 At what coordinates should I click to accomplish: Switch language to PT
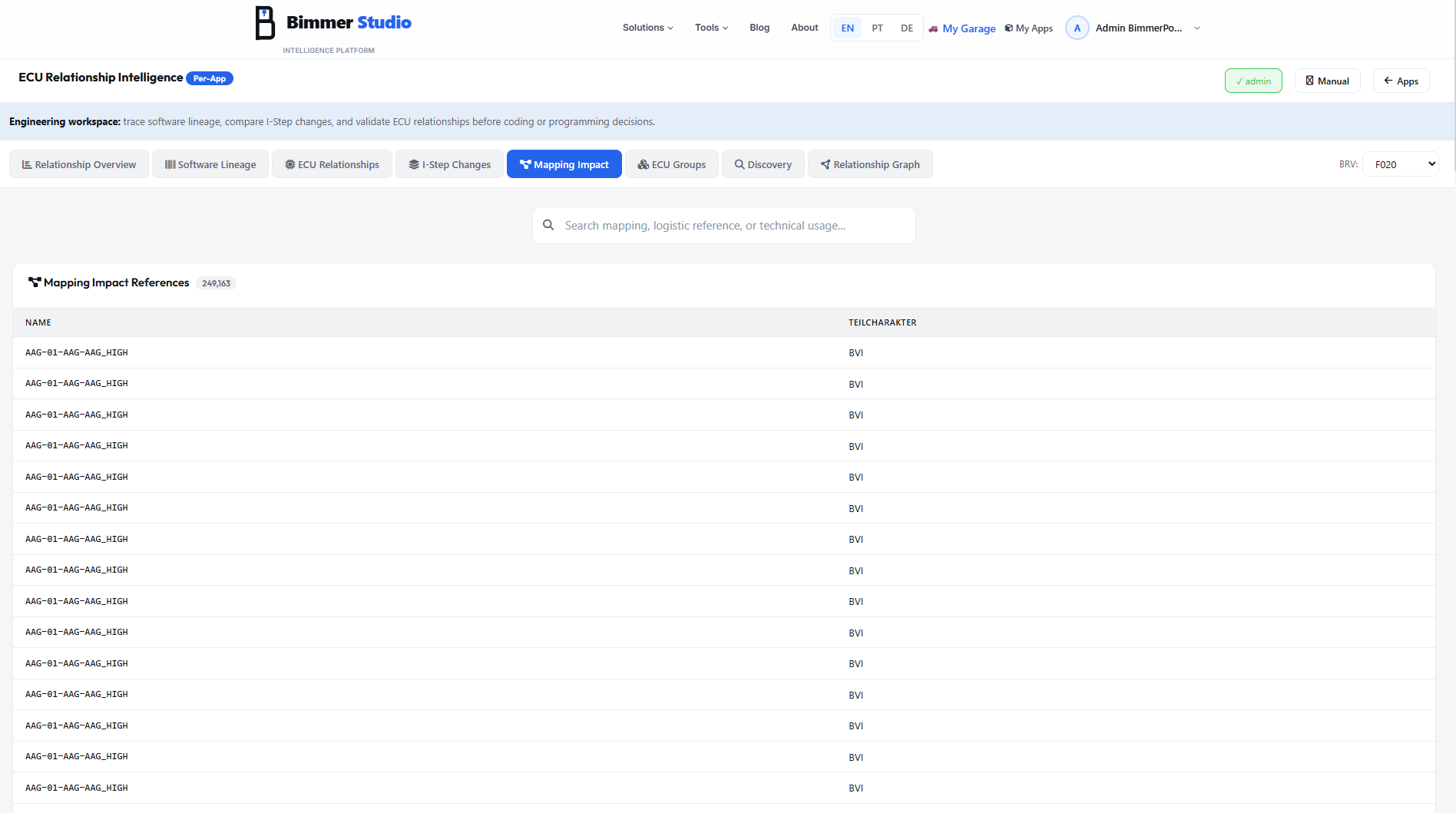tap(877, 28)
